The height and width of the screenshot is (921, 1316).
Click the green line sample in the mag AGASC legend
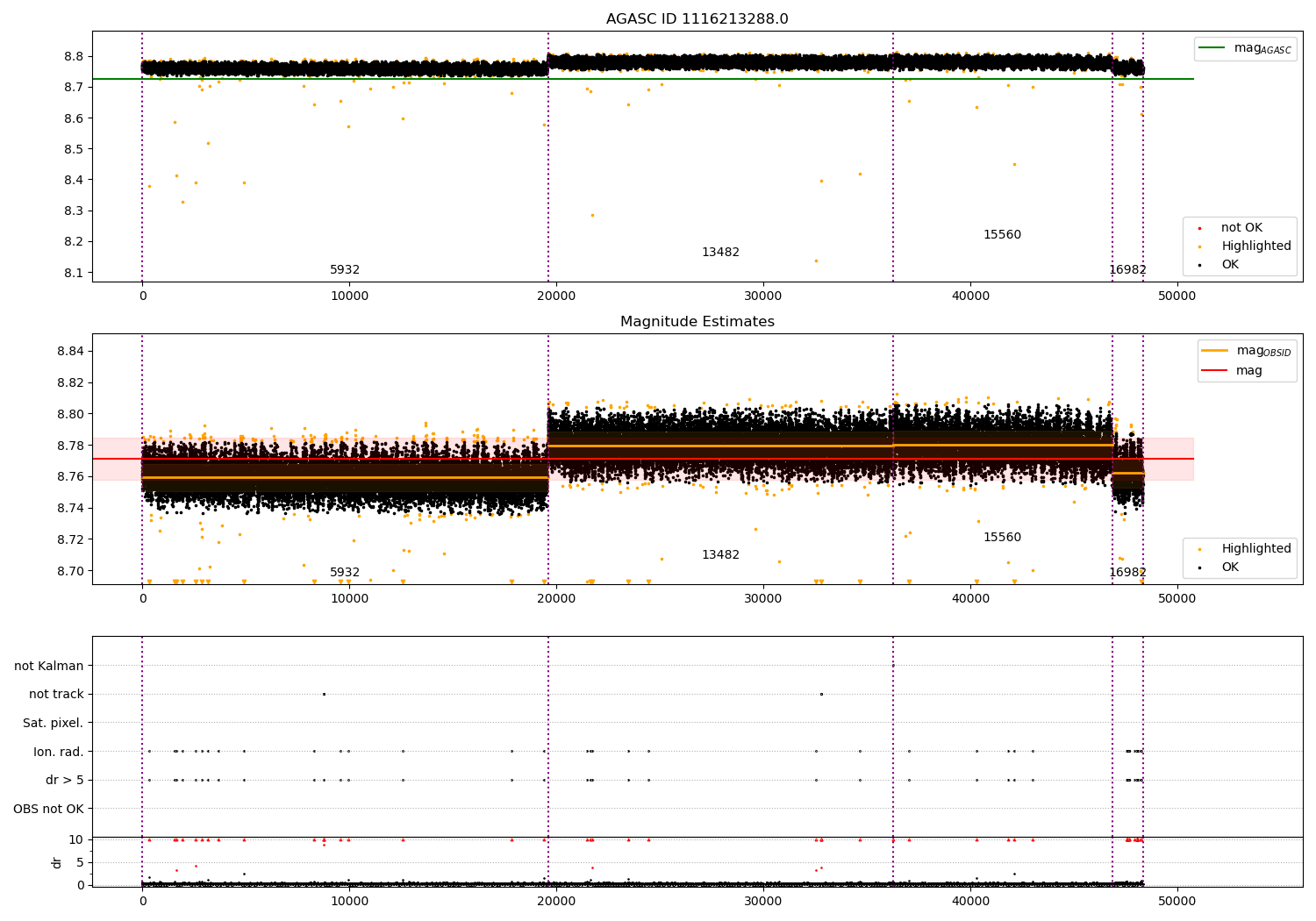tap(1212, 48)
